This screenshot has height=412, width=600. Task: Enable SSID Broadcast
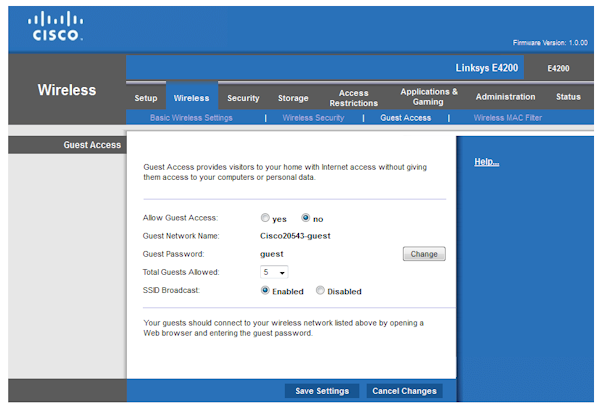266,291
